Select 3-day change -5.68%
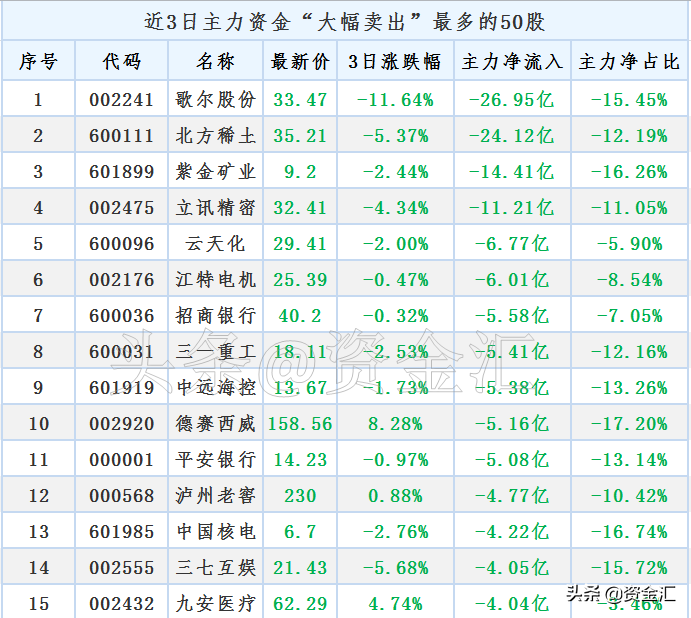 click(395, 568)
